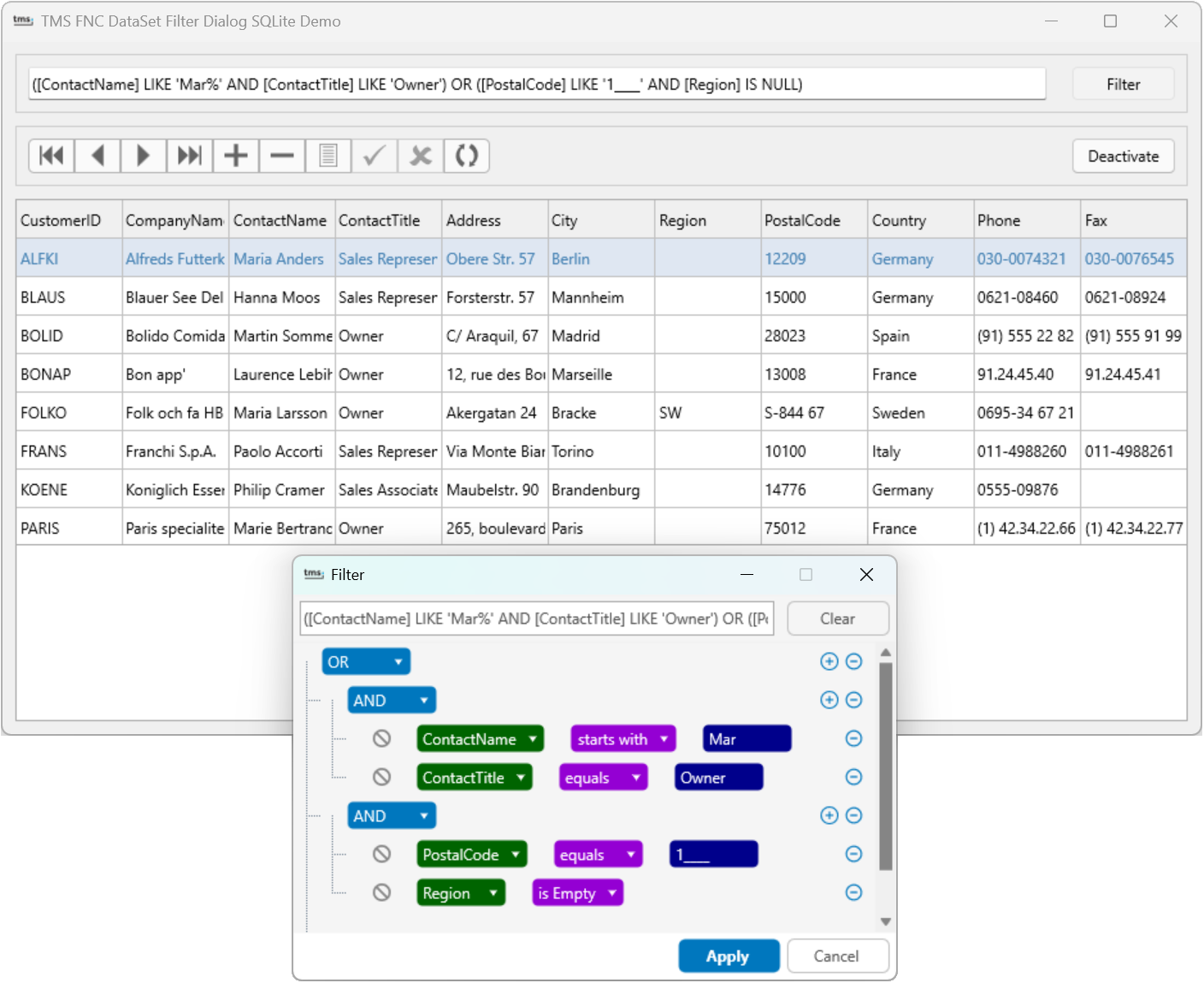Screen dimensions: 1204x983
Task: Add condition to second AND group
Action: point(829,815)
